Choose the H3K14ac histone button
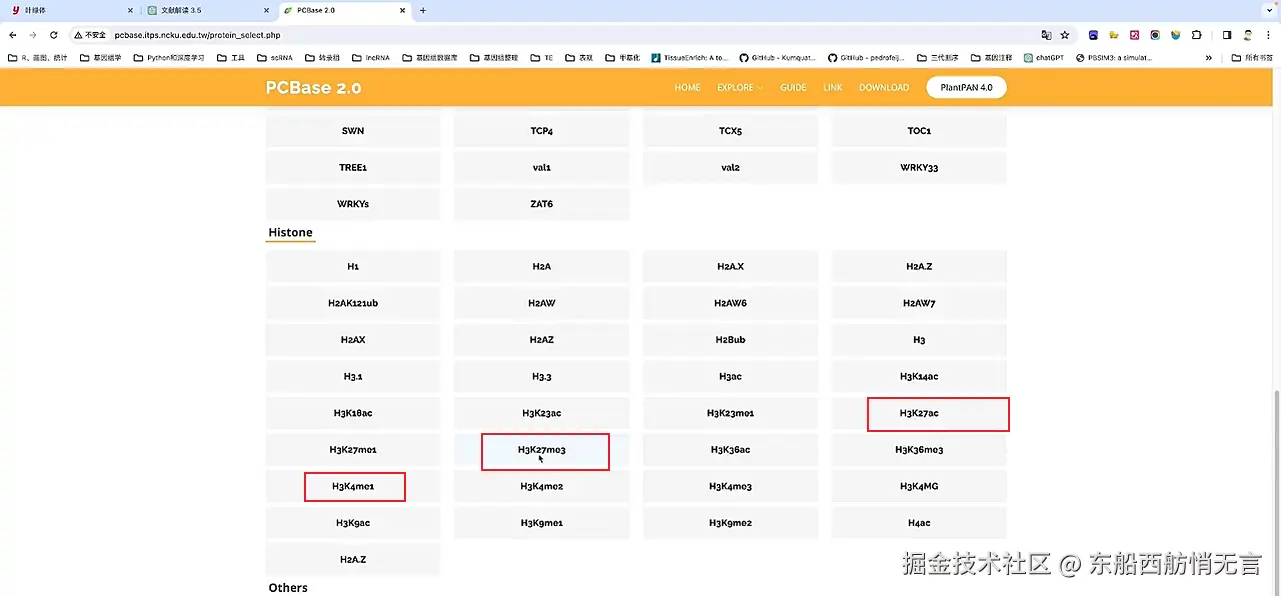Screen dimensions: 1281x596 [919, 377]
